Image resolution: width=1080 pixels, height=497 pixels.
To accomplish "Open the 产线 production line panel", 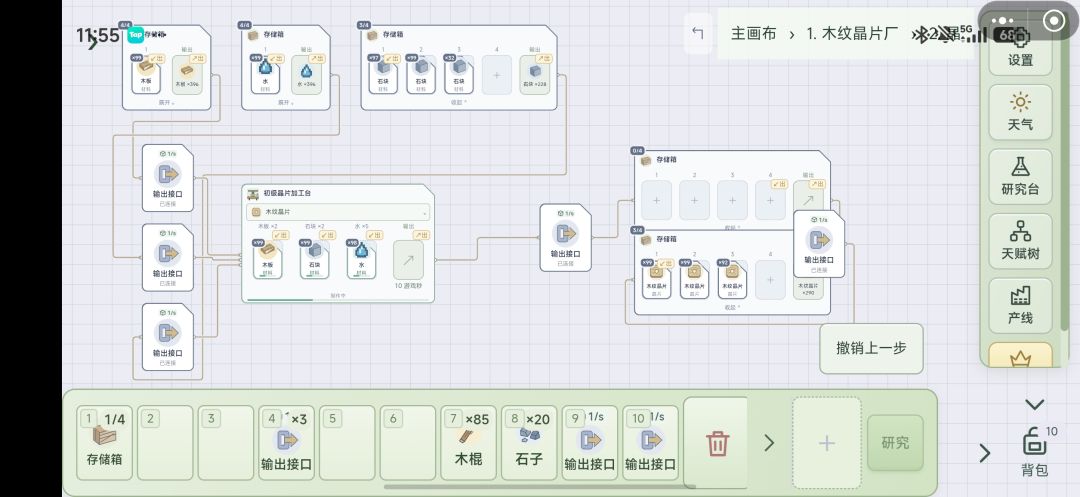I will click(1020, 306).
